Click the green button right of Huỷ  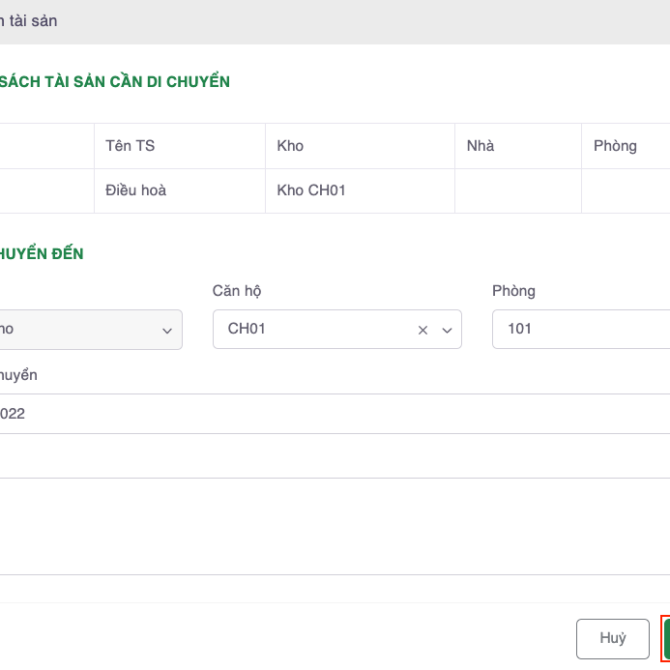point(665,638)
